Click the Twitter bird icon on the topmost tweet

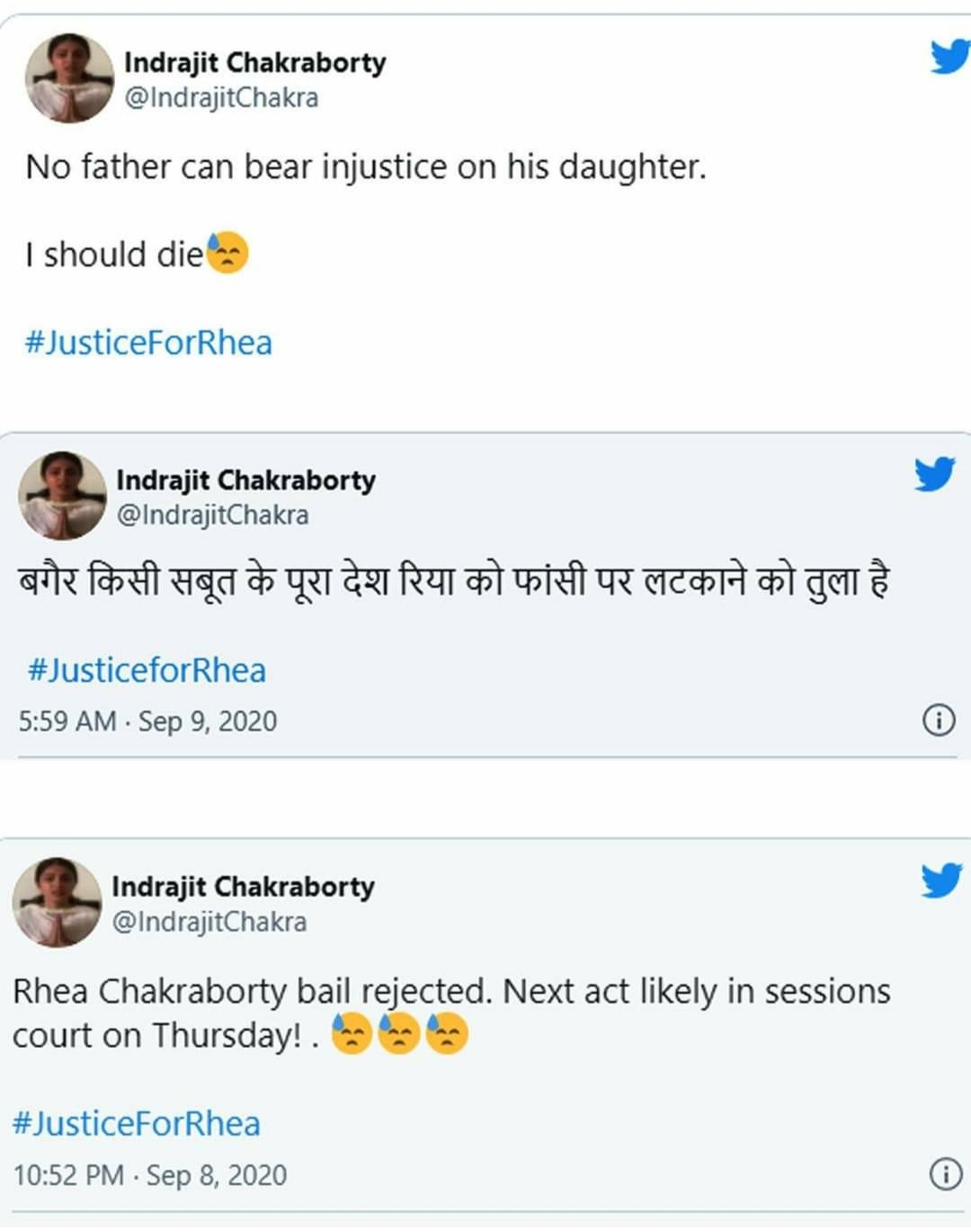949,57
